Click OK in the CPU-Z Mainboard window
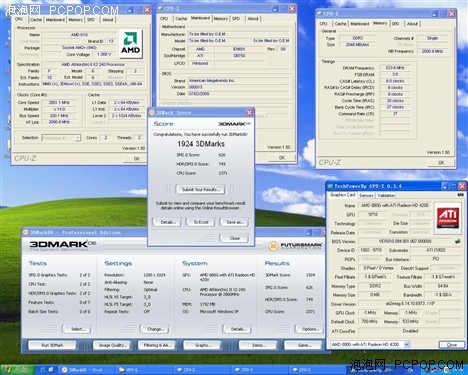The height and width of the screenshot is (375, 468). [282, 157]
